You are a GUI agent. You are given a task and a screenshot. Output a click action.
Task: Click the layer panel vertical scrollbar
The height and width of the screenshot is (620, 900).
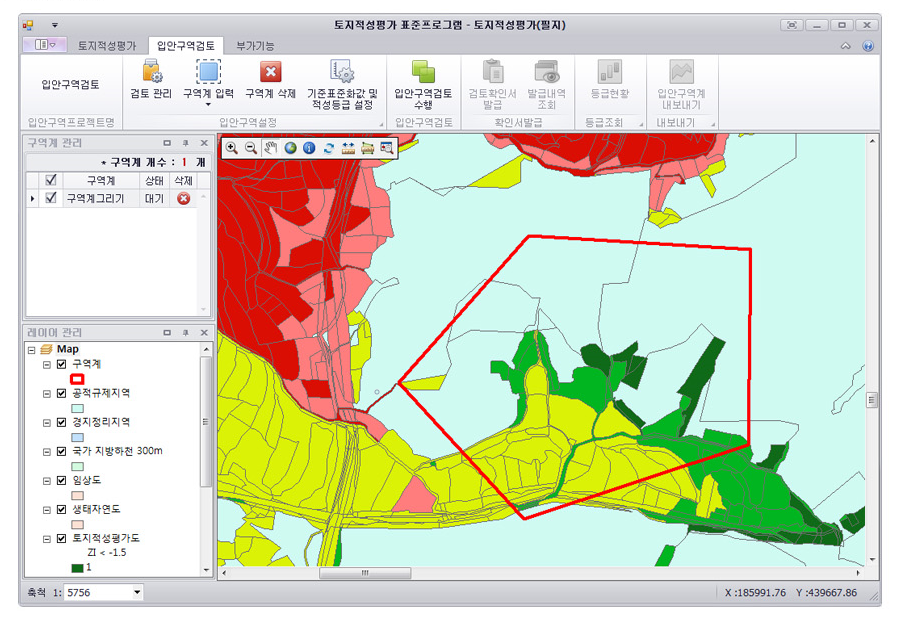coord(205,421)
